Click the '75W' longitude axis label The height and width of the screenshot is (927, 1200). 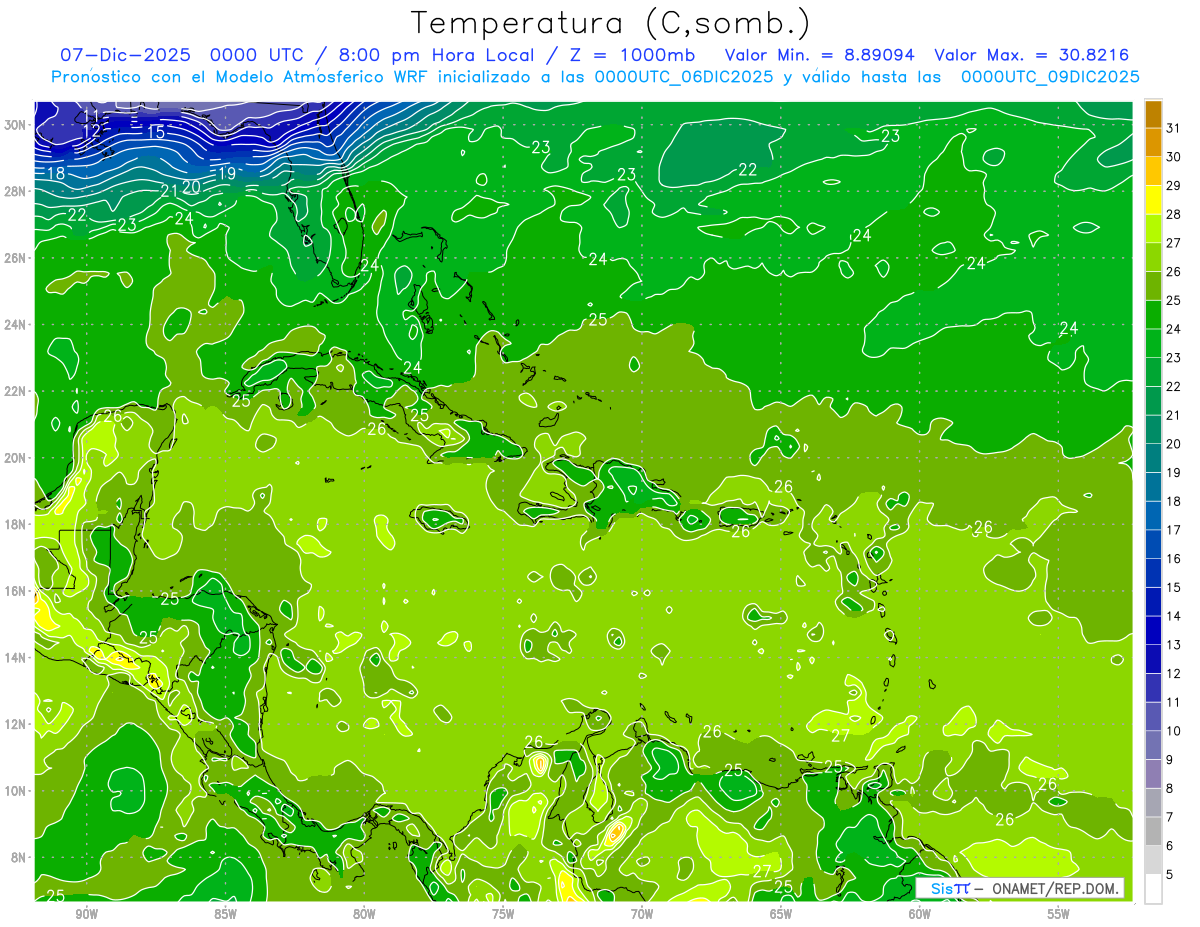(503, 914)
